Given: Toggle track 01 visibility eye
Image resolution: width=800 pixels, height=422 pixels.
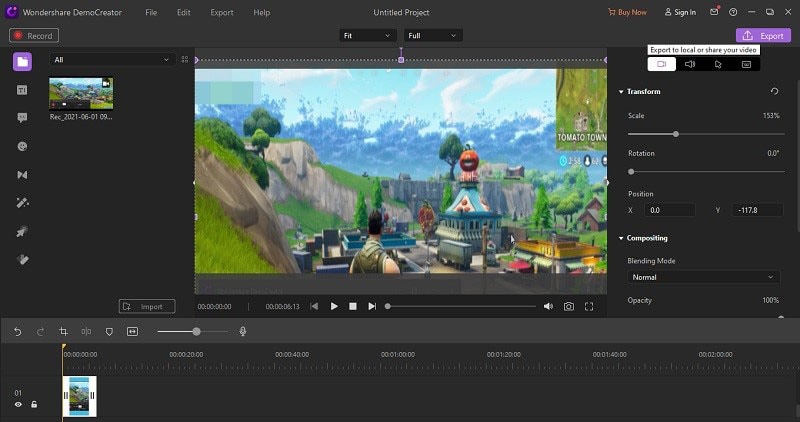Looking at the screenshot, I should (x=18, y=405).
